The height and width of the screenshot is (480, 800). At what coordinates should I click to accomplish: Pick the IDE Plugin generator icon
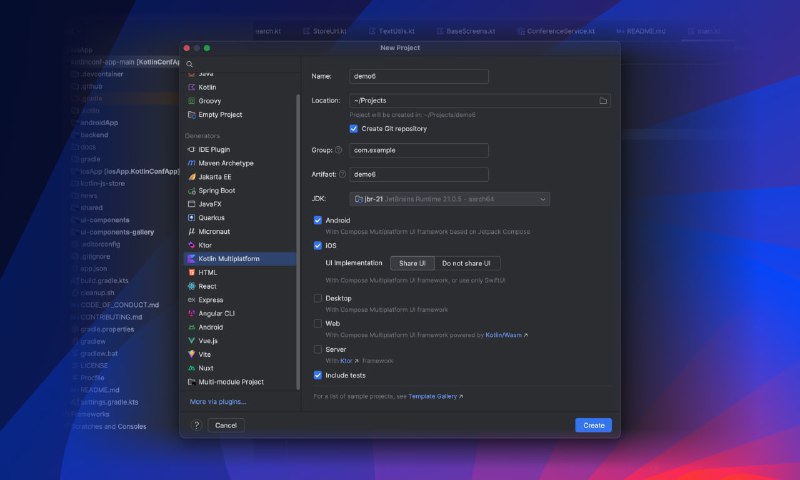tap(191, 149)
